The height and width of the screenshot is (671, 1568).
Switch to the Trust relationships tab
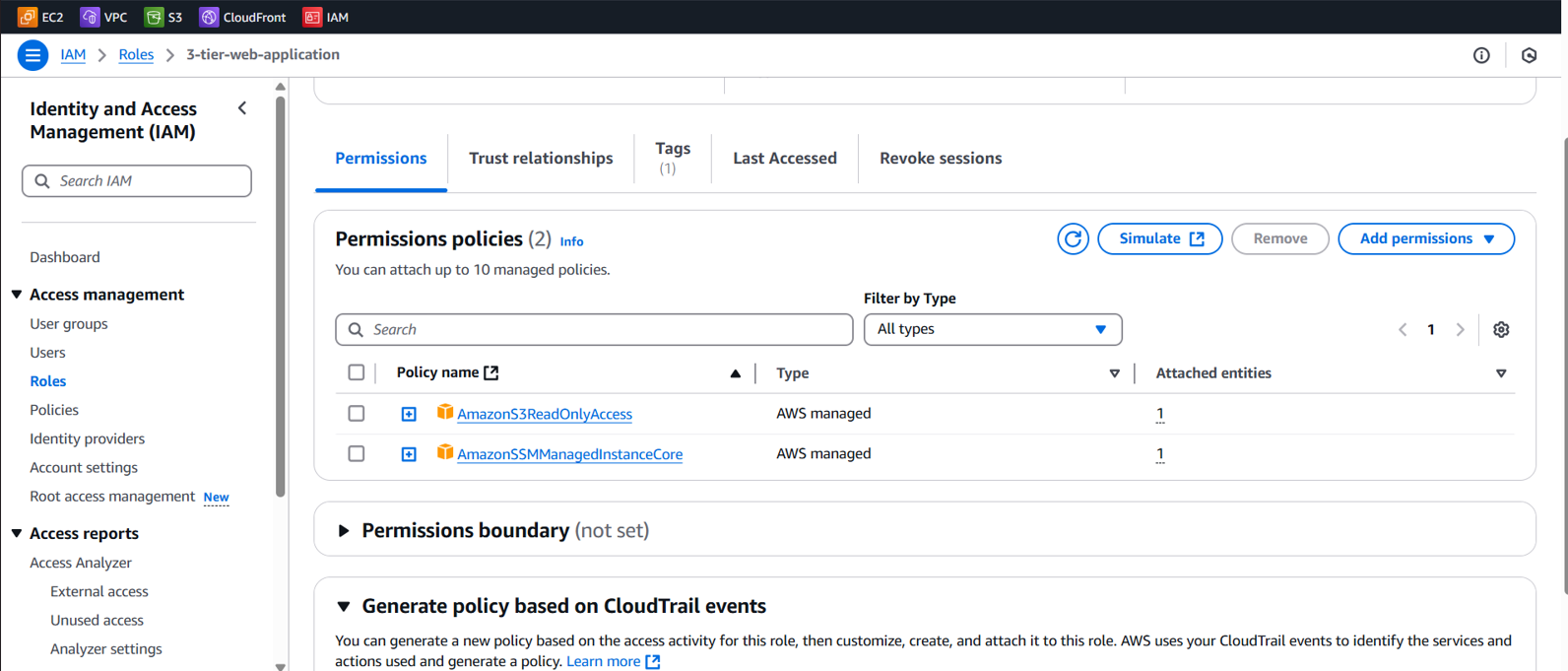pos(541,158)
